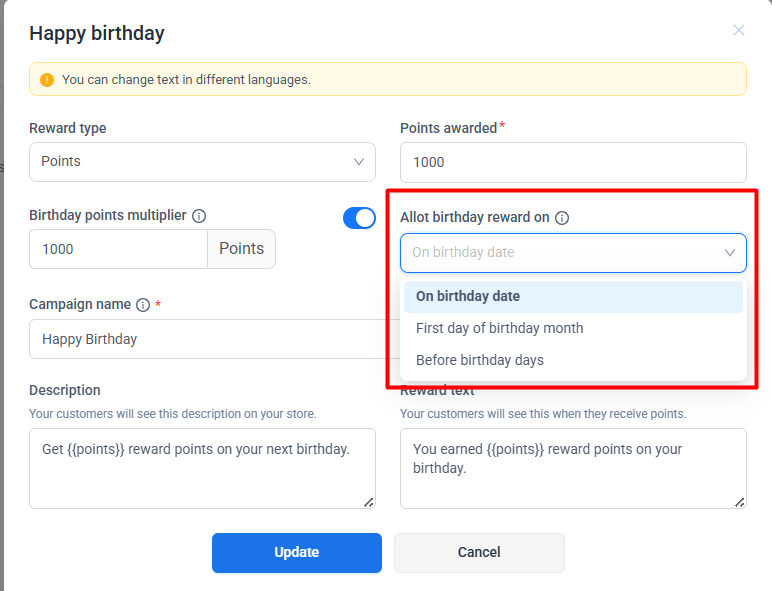Click info icon next to Allot birthday reward on
Screen dimensions: 772x591
coord(562,218)
